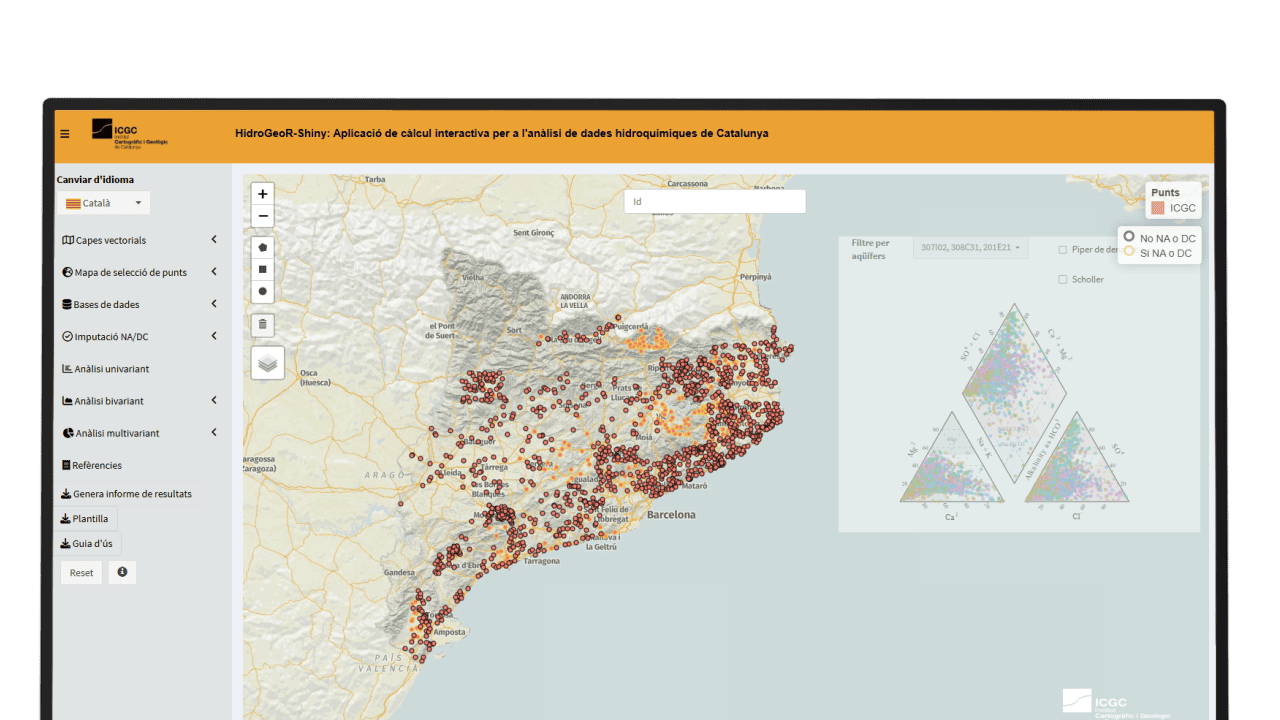
Task: Click the trash delete shapes icon
Action: point(263,324)
